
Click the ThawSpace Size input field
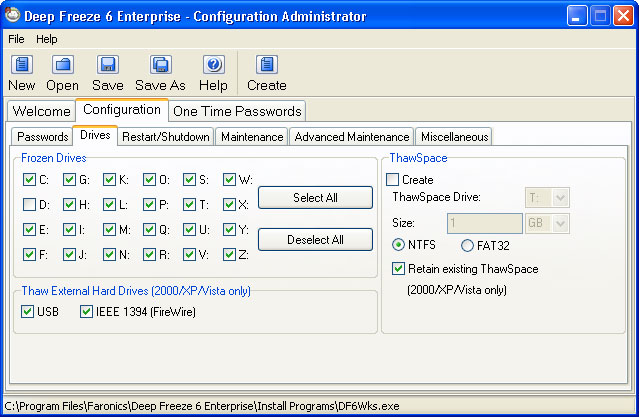pos(485,223)
